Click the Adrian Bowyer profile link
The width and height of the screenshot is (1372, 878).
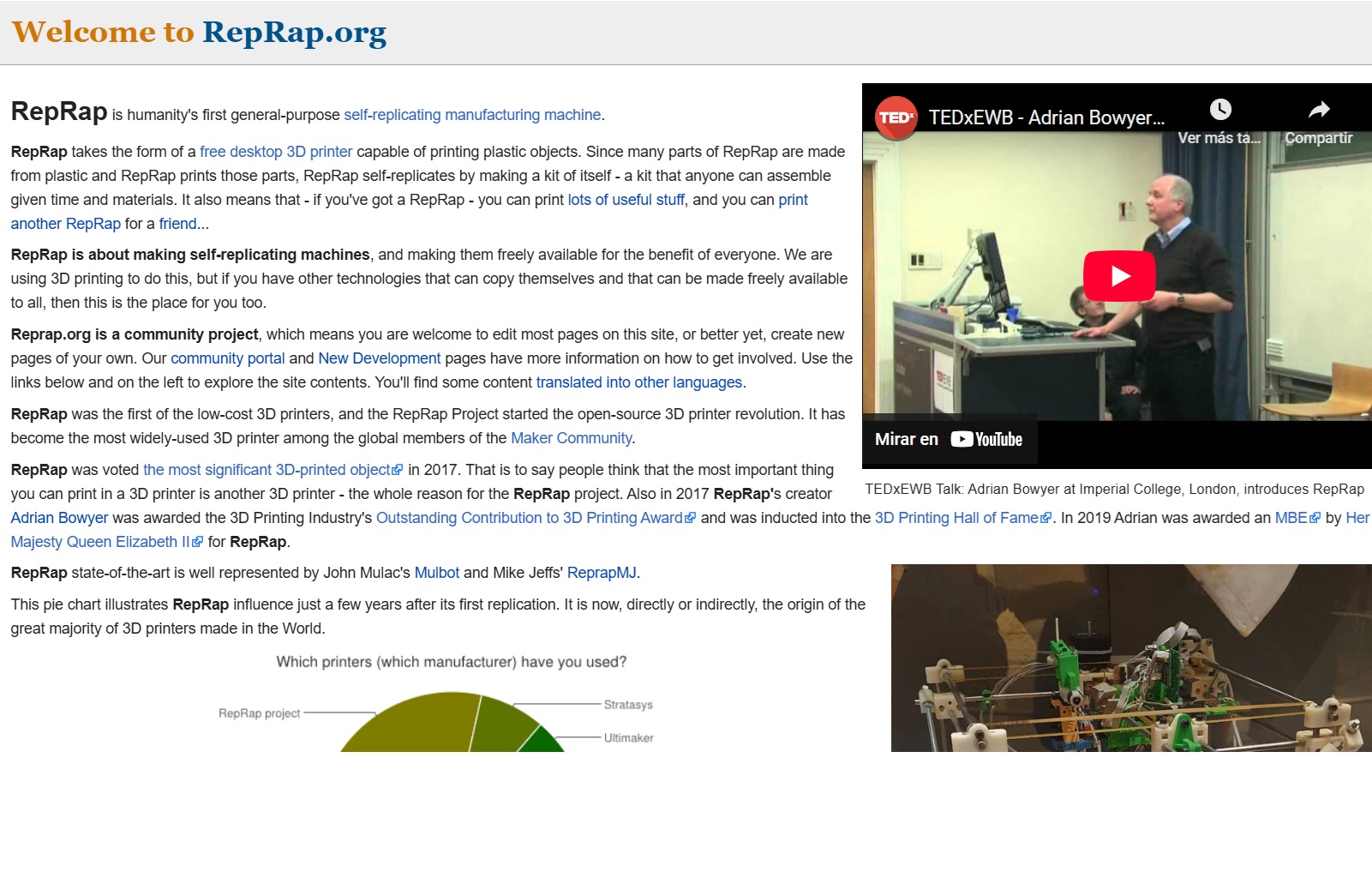point(59,518)
